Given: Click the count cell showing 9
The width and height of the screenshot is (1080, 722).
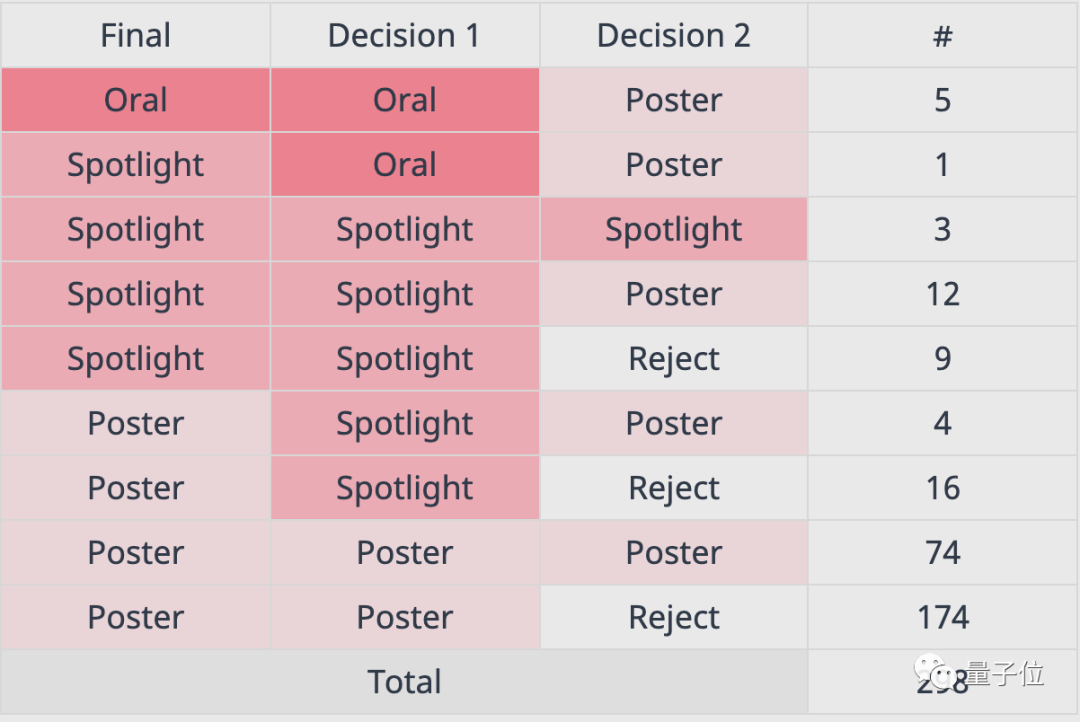Looking at the screenshot, I should click(x=942, y=359).
